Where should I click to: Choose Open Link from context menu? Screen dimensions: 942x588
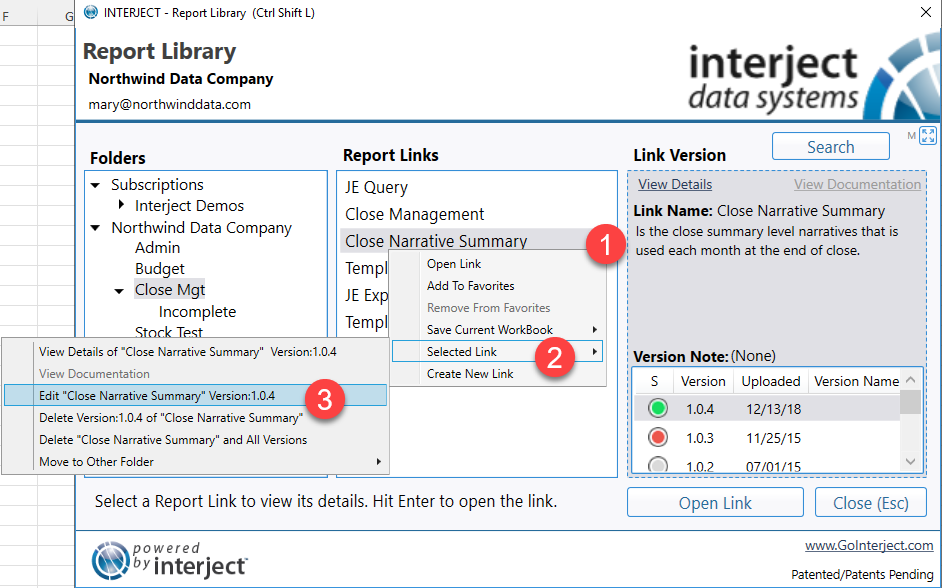pyautogui.click(x=454, y=264)
